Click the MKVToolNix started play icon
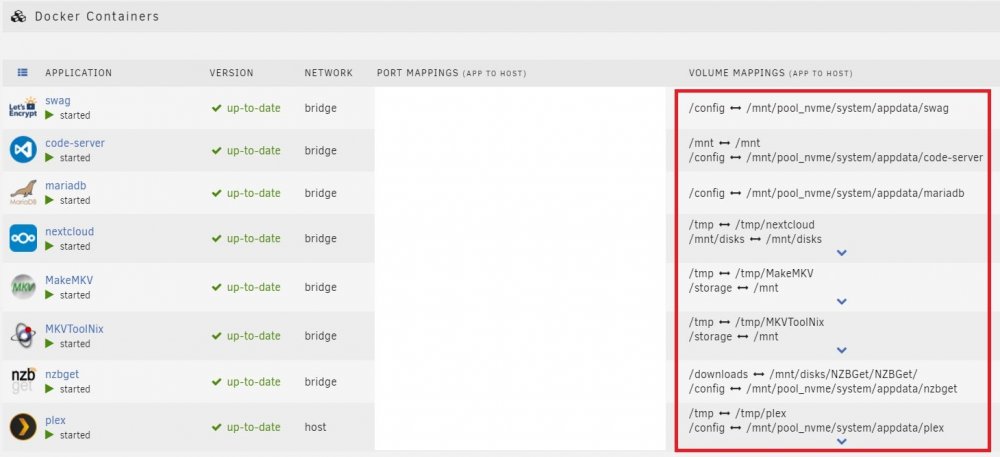The width and height of the screenshot is (1000, 457). pyautogui.click(x=49, y=344)
